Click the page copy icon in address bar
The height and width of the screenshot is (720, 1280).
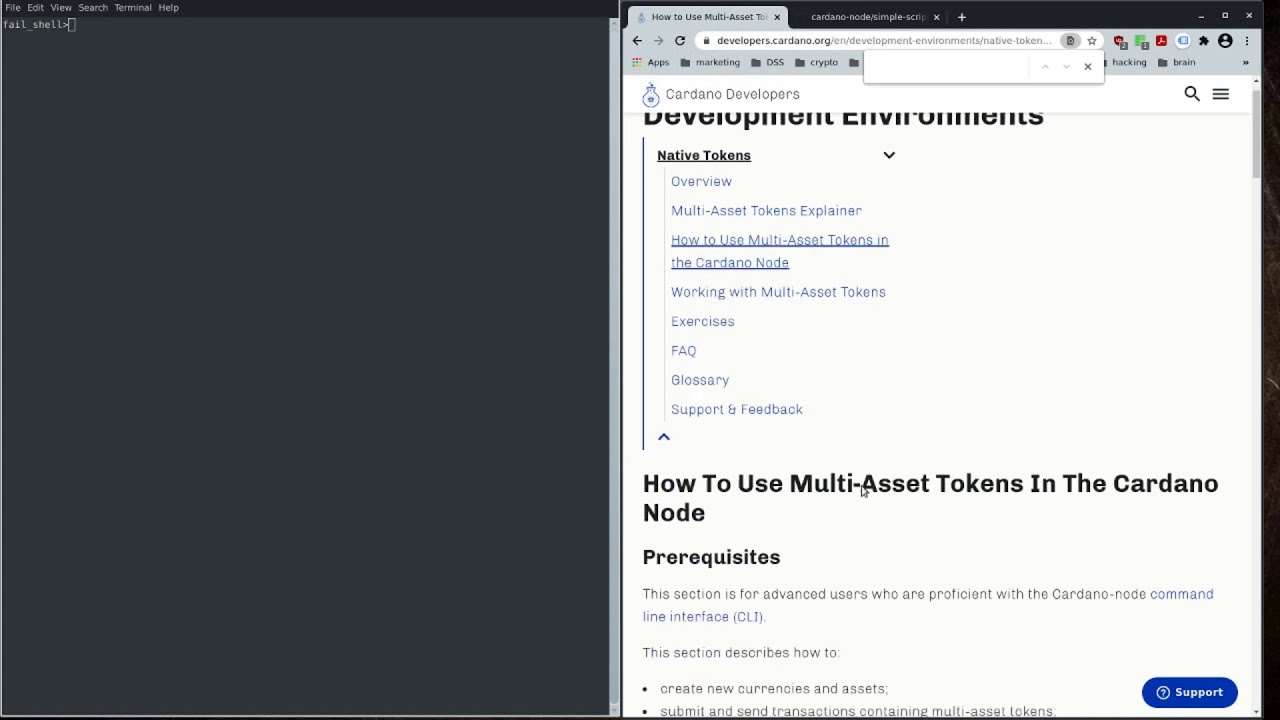coord(1070,41)
